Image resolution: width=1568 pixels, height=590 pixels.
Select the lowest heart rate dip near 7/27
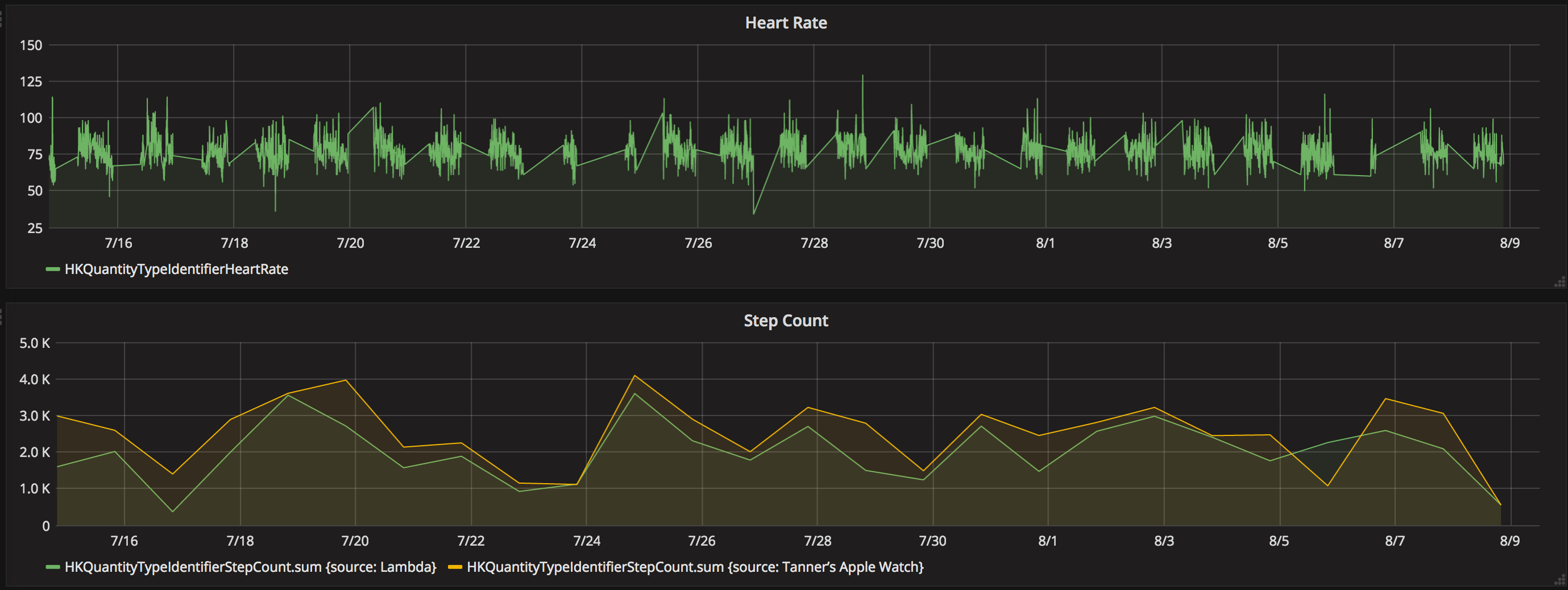click(x=753, y=214)
